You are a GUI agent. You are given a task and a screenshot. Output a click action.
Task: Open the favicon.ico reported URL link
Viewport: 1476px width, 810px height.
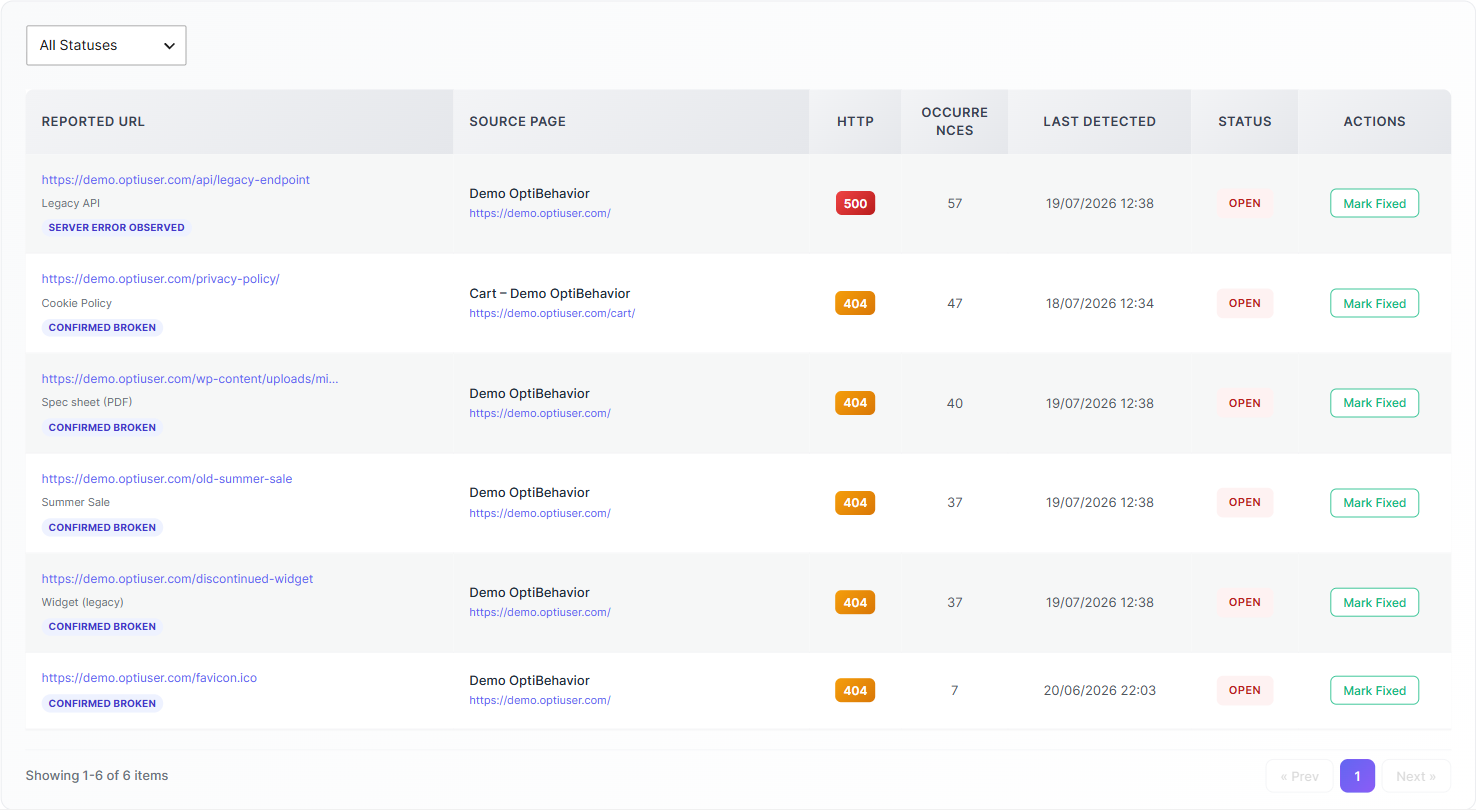150,678
